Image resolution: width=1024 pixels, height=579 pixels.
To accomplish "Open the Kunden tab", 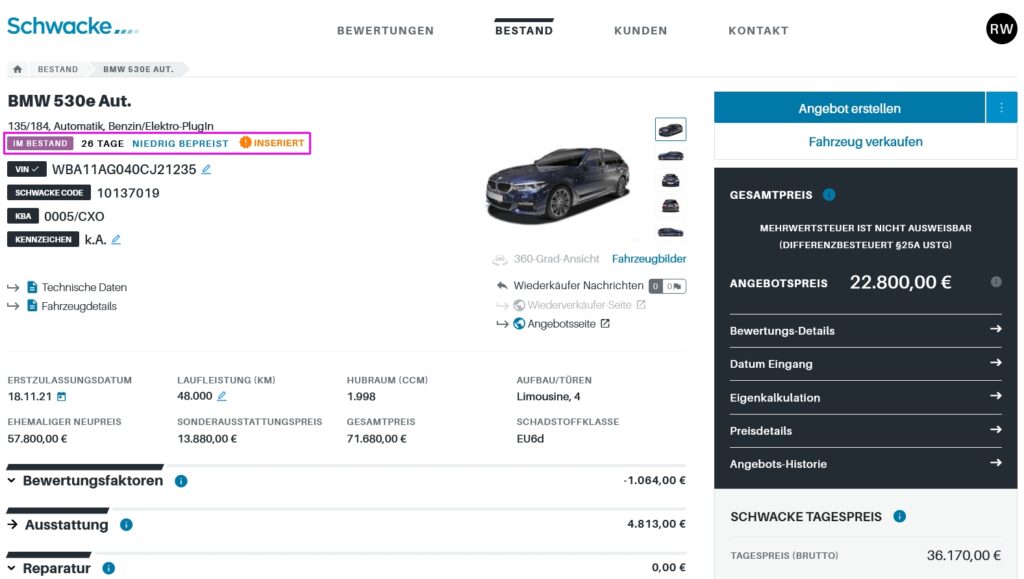I will pos(641,31).
